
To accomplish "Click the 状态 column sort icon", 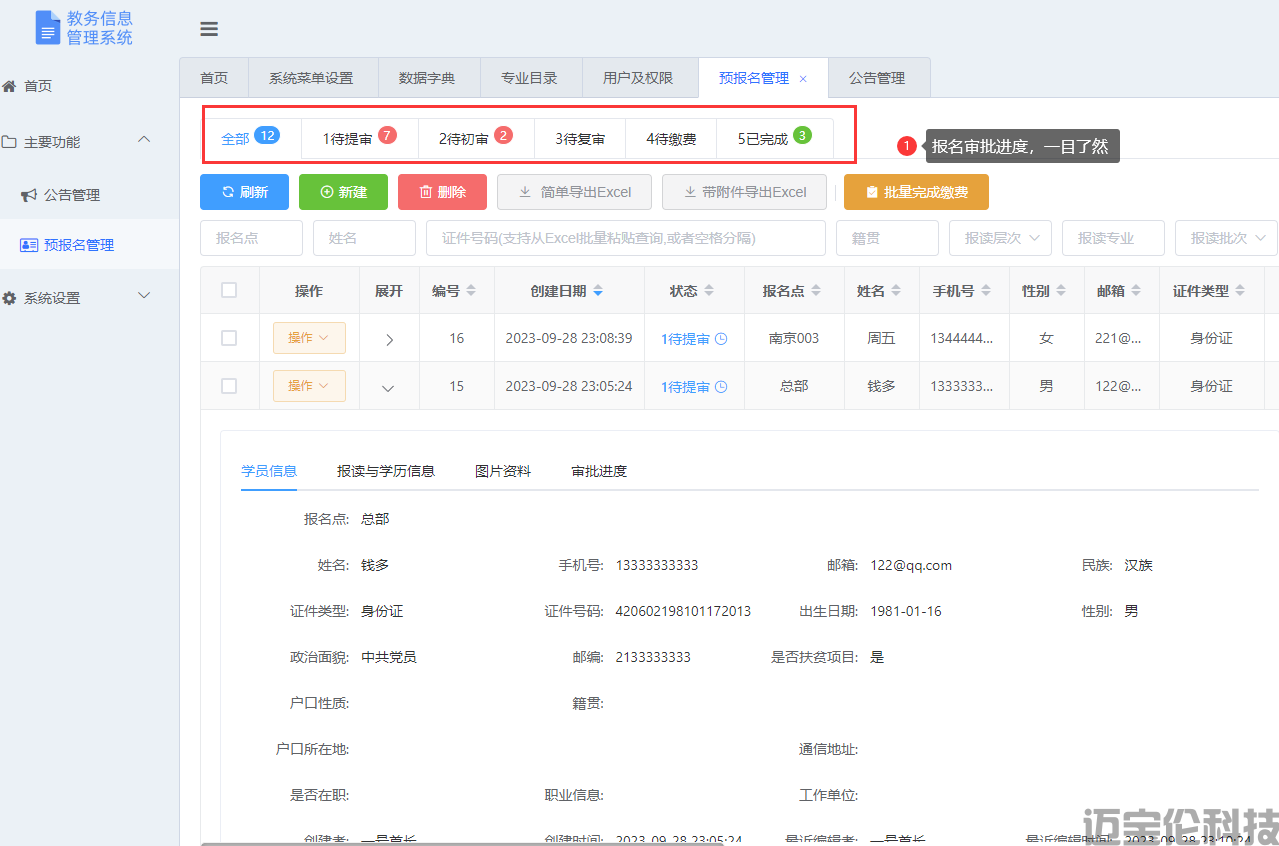I will point(709,291).
